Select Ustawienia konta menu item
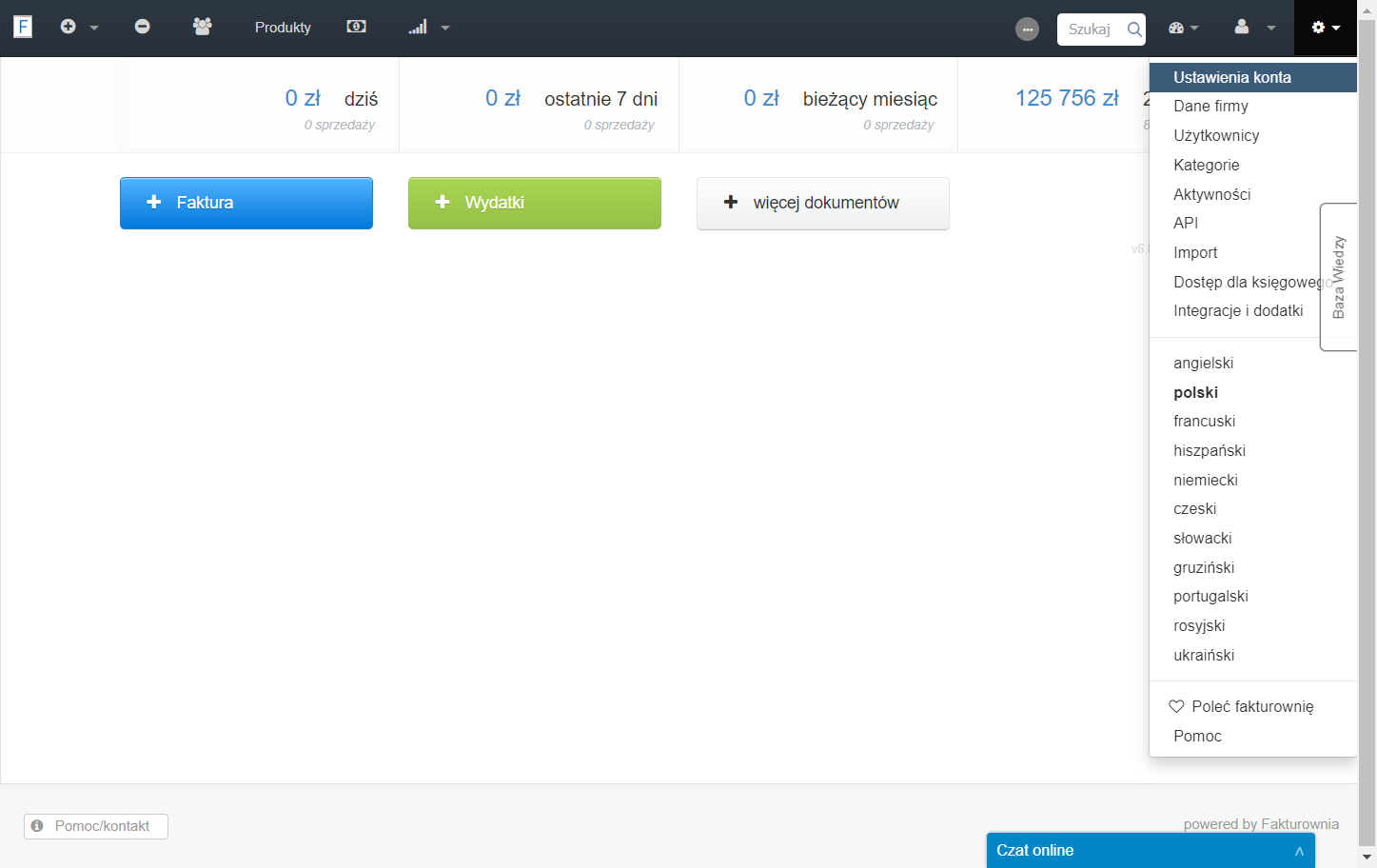This screenshot has height=868, width=1377. click(x=1252, y=77)
